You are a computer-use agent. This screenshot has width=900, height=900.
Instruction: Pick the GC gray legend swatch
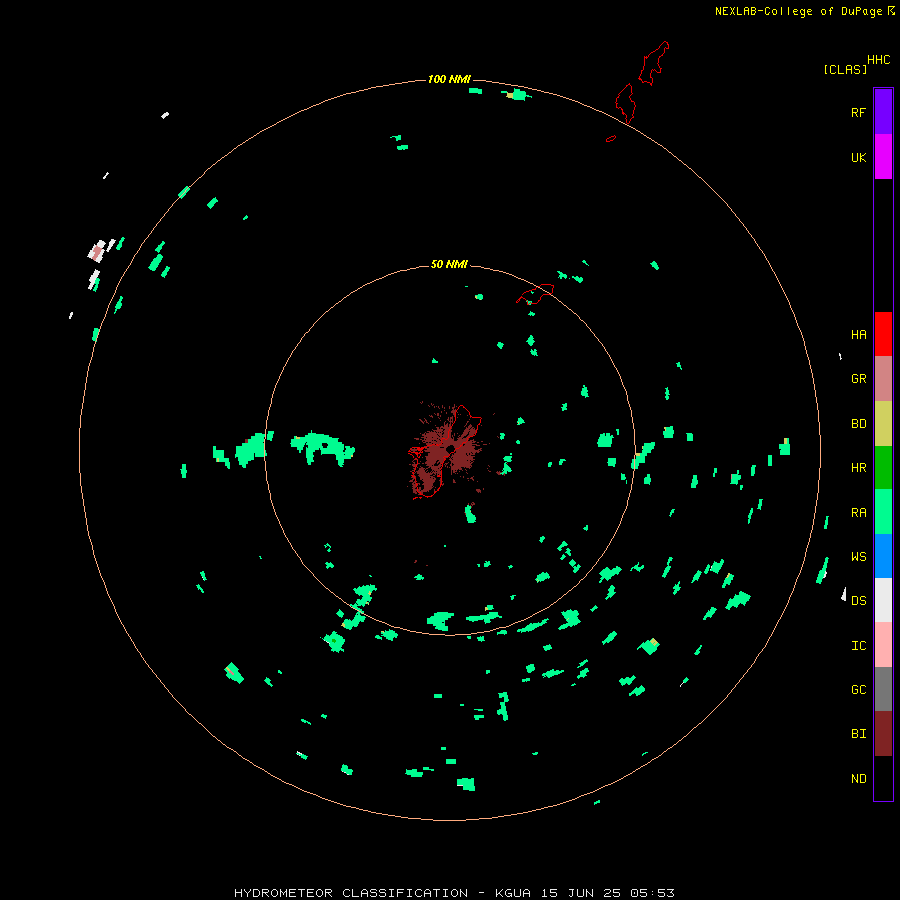[x=883, y=689]
